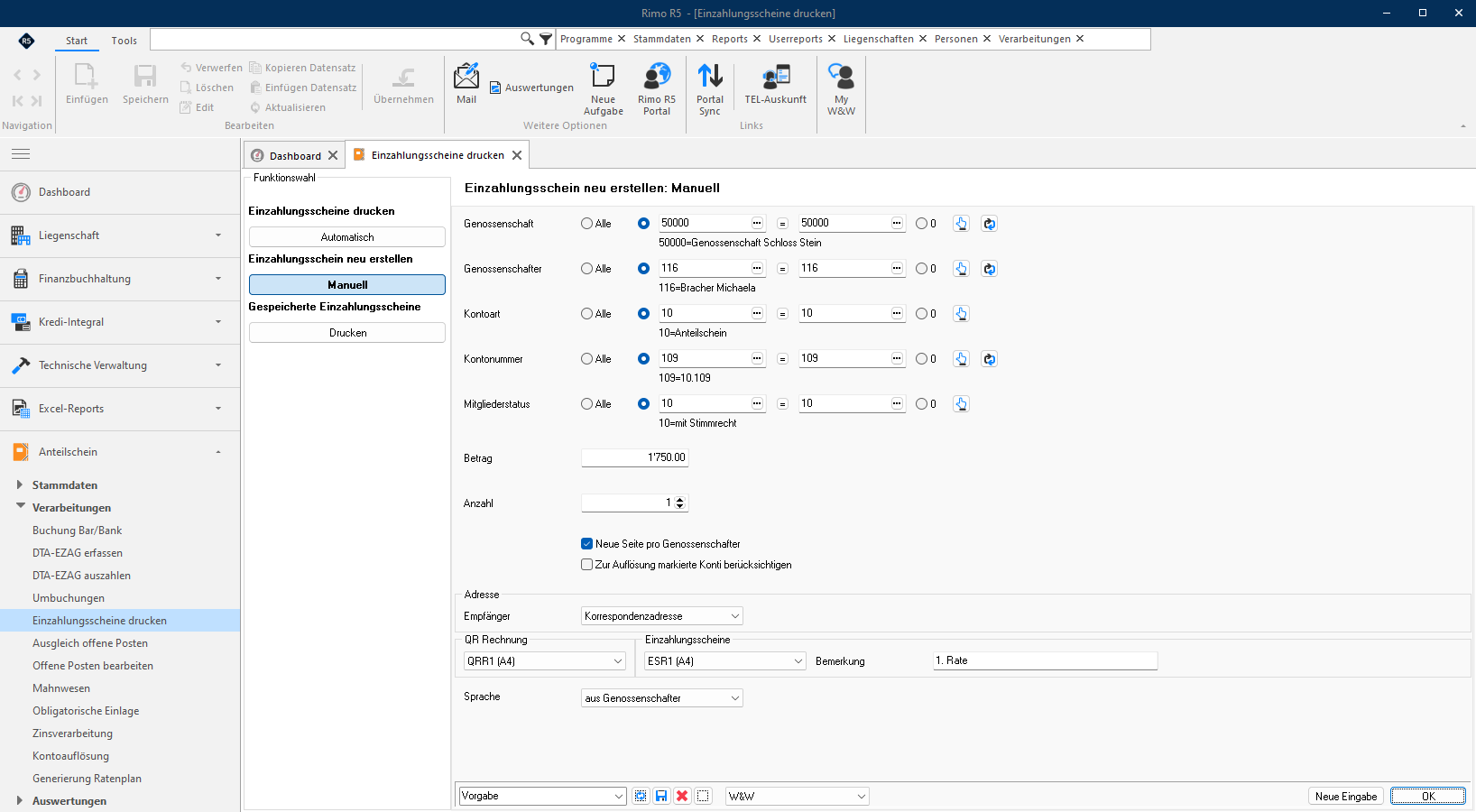Click the Drucken button
This screenshot has height=812, width=1476.
click(x=347, y=333)
